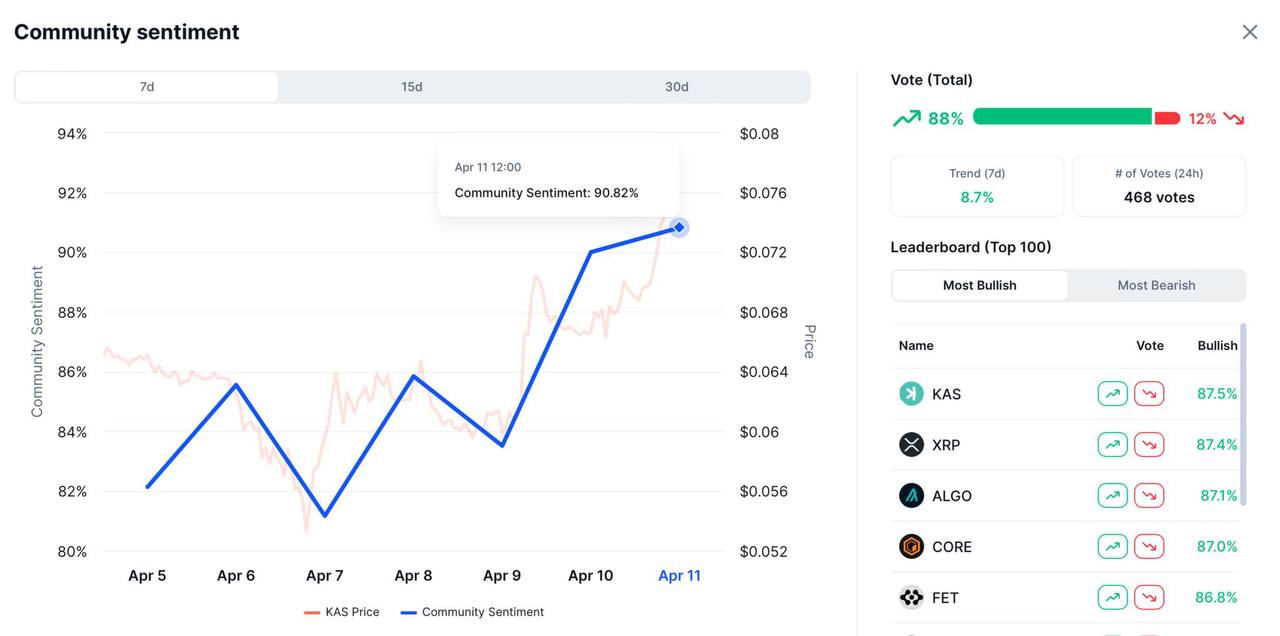Click the bullish vote icon for XRP
Screen dimensions: 1280x636
pos(1112,445)
